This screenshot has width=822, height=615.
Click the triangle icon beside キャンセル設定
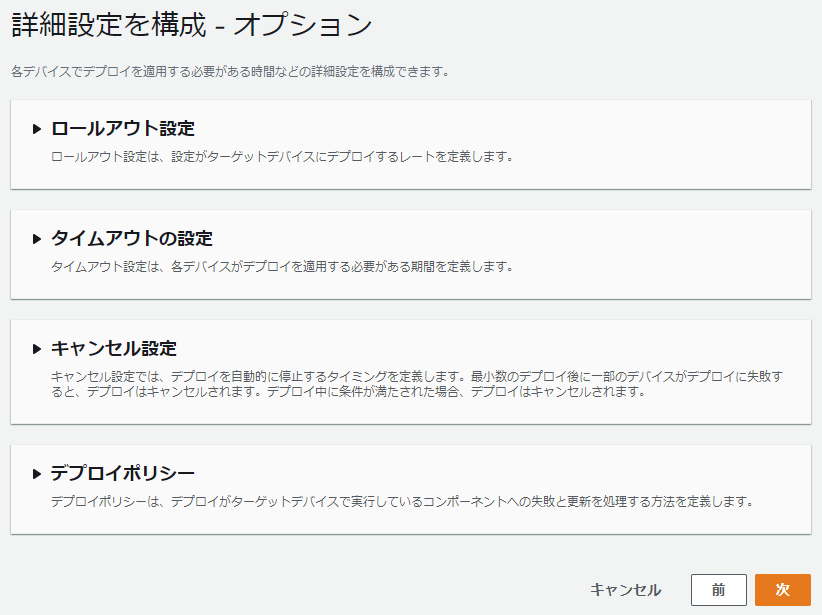click(x=34, y=345)
